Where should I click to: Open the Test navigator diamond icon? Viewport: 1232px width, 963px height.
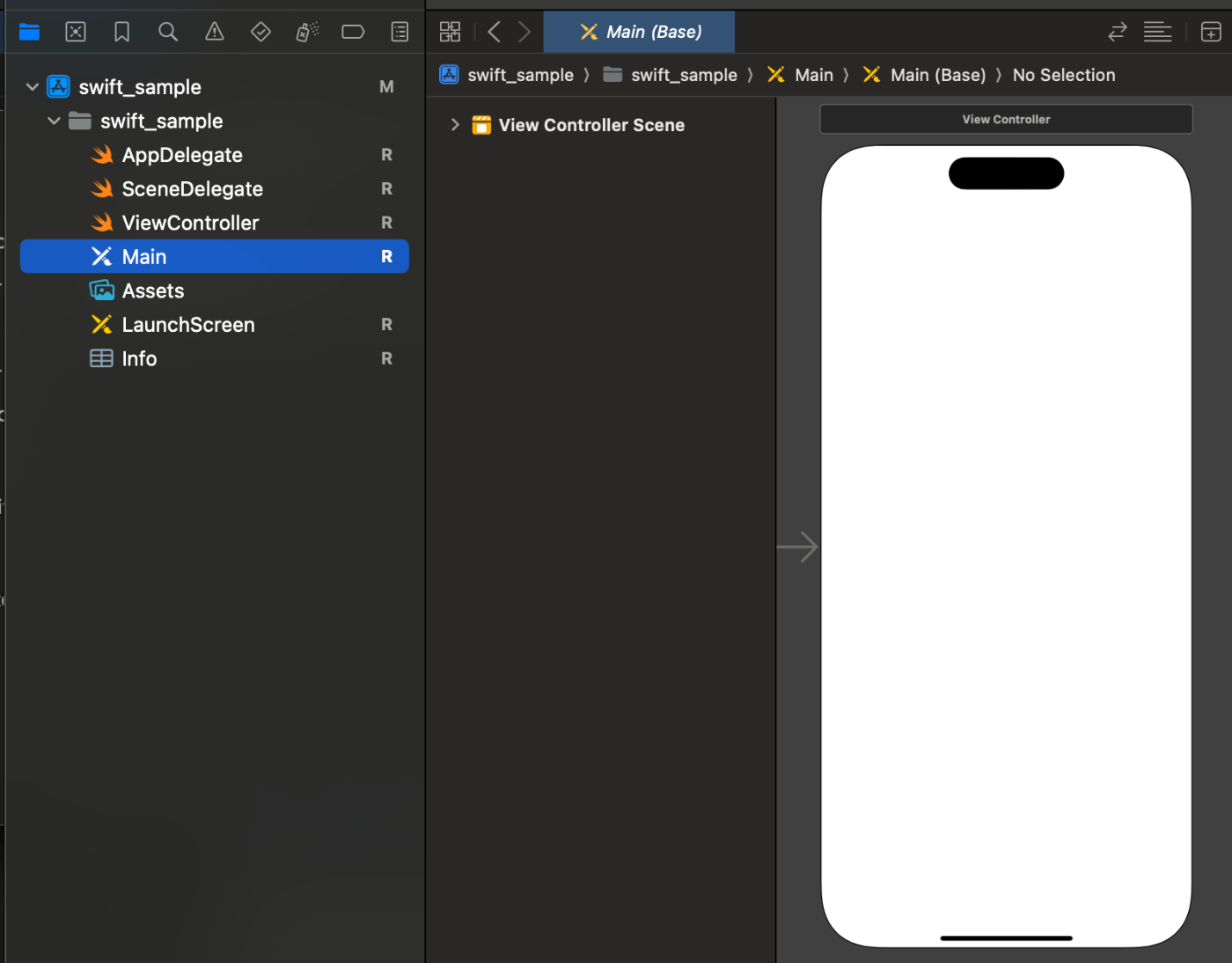260,33
